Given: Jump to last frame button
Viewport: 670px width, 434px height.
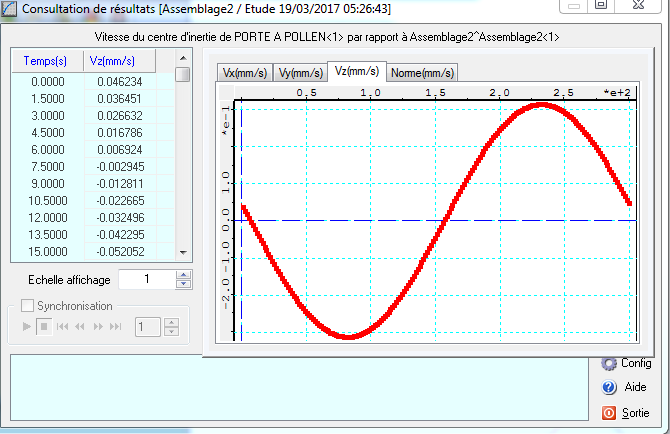Looking at the screenshot, I should [115, 327].
